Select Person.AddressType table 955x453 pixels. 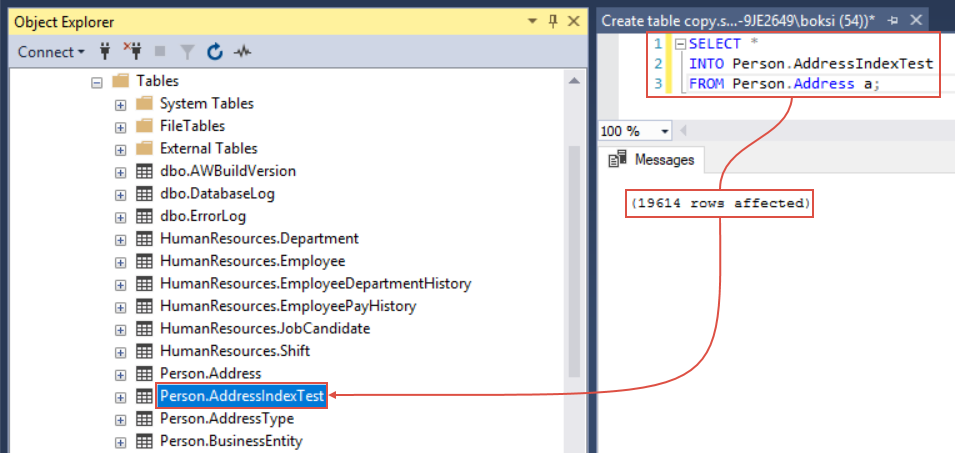227,419
